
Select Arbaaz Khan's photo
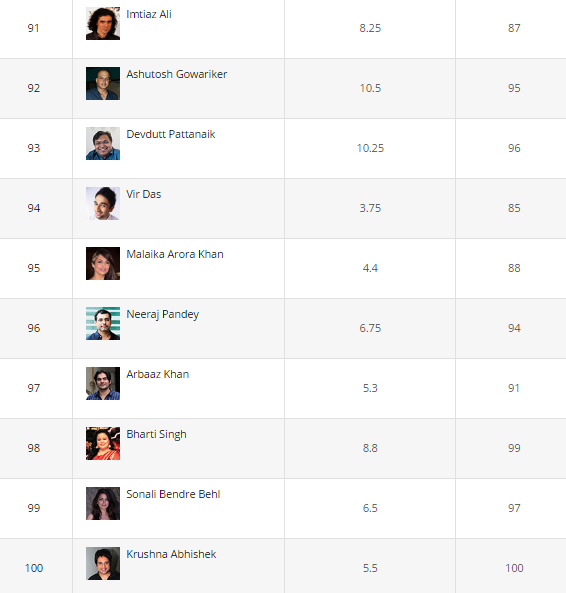pyautogui.click(x=103, y=383)
